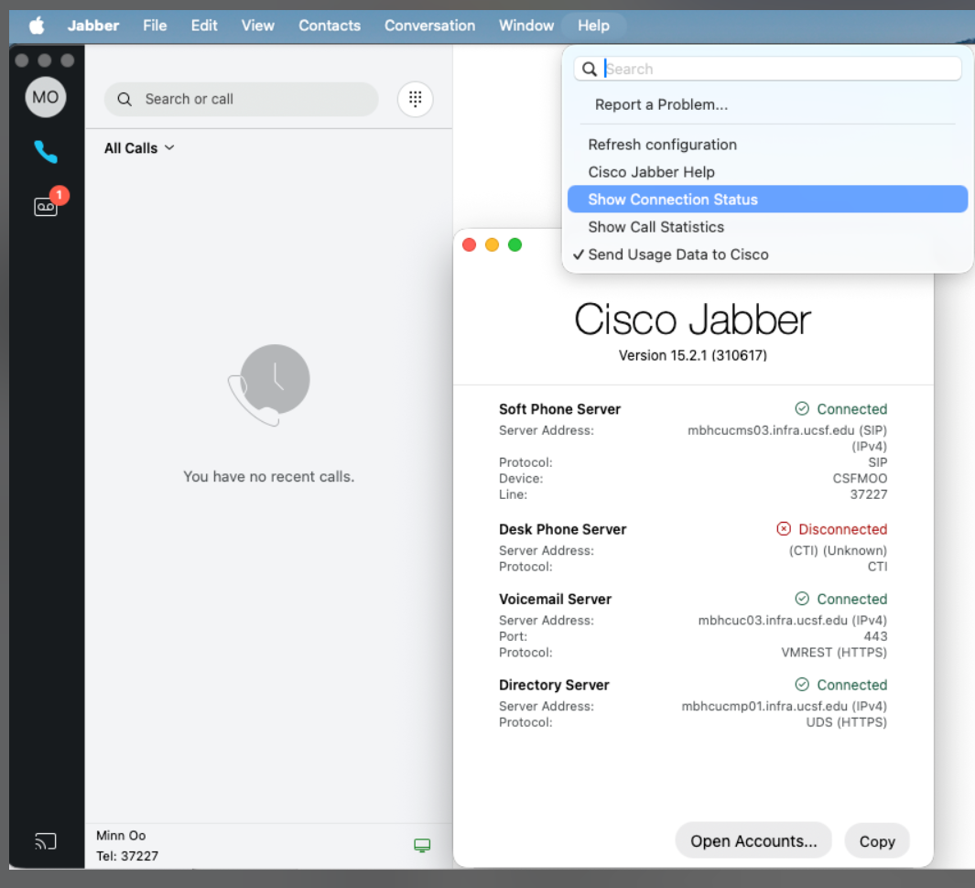Open the Contacts menu
The image size is (975, 888).
pyautogui.click(x=330, y=25)
